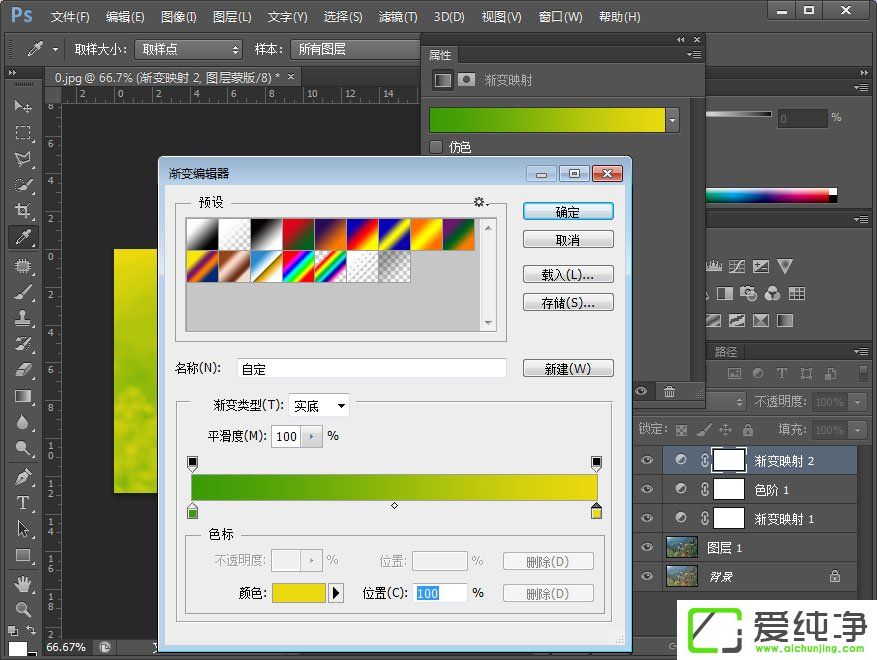The height and width of the screenshot is (660, 877).
Task: Click the 确定 button
Action: (x=568, y=212)
